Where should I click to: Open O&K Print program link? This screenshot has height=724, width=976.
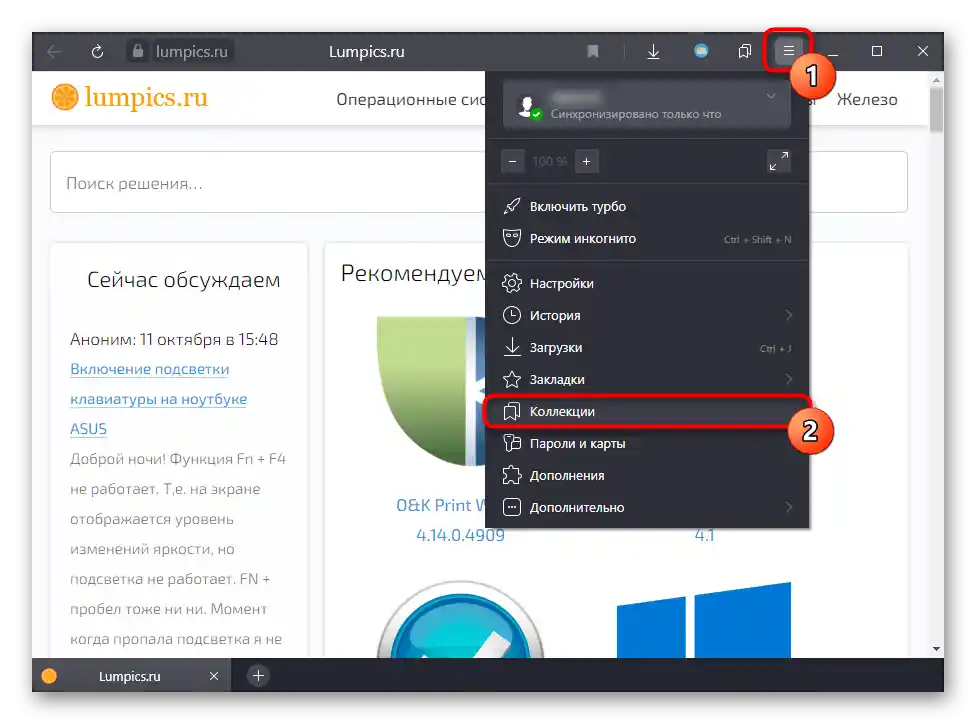441,505
